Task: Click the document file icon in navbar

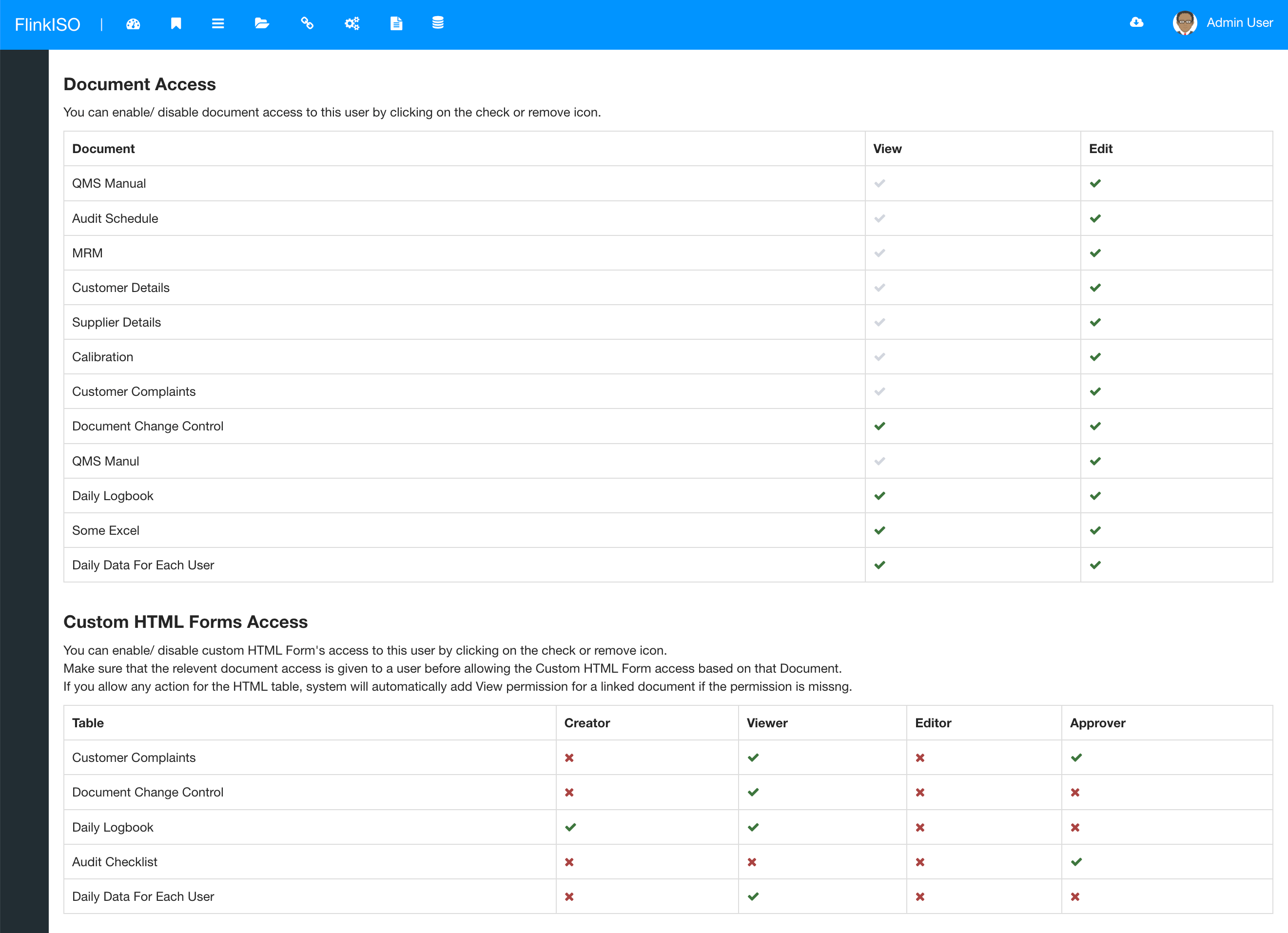Action: point(396,23)
